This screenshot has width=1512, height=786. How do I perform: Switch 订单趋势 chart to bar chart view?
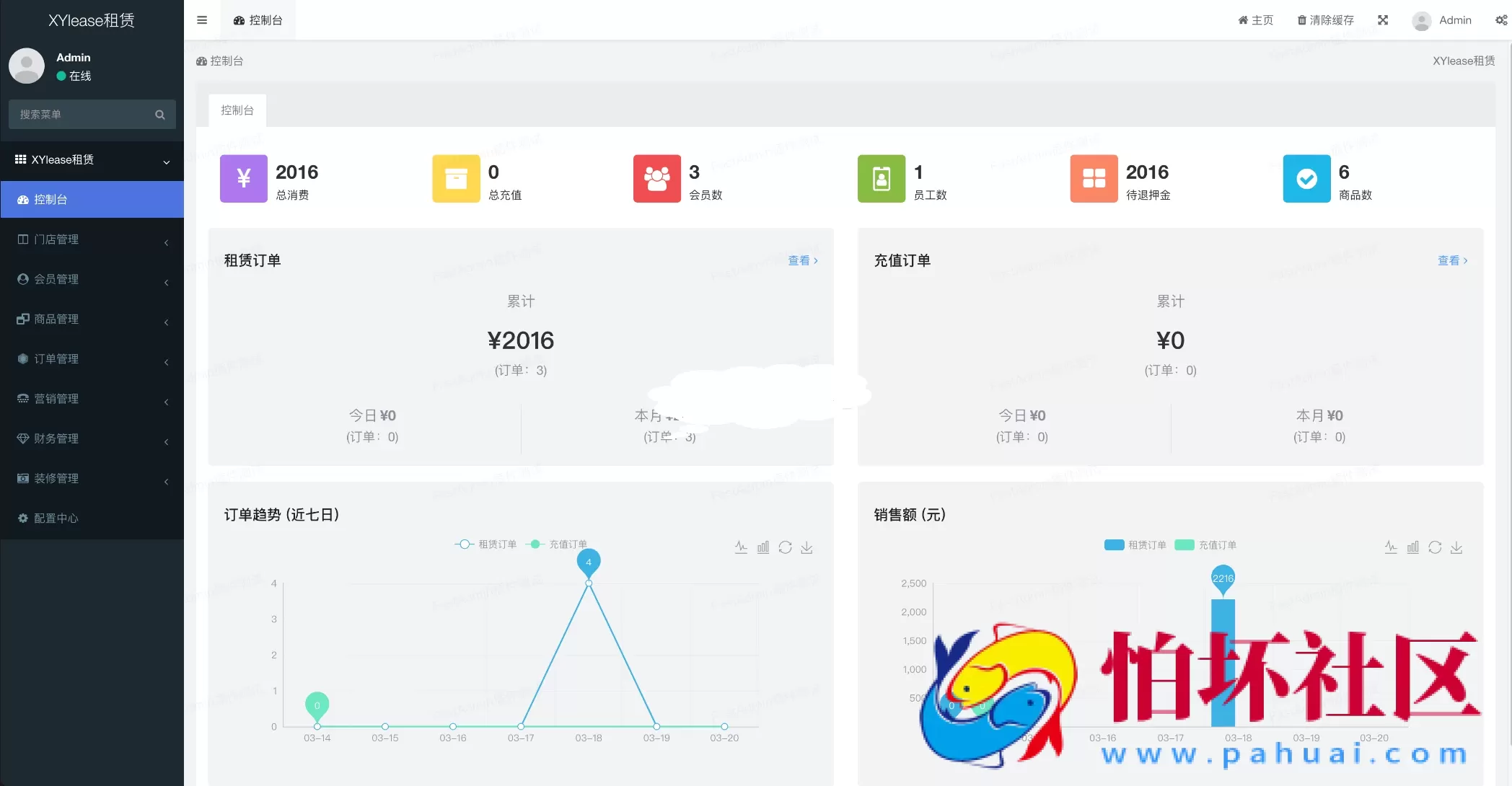tap(763, 547)
